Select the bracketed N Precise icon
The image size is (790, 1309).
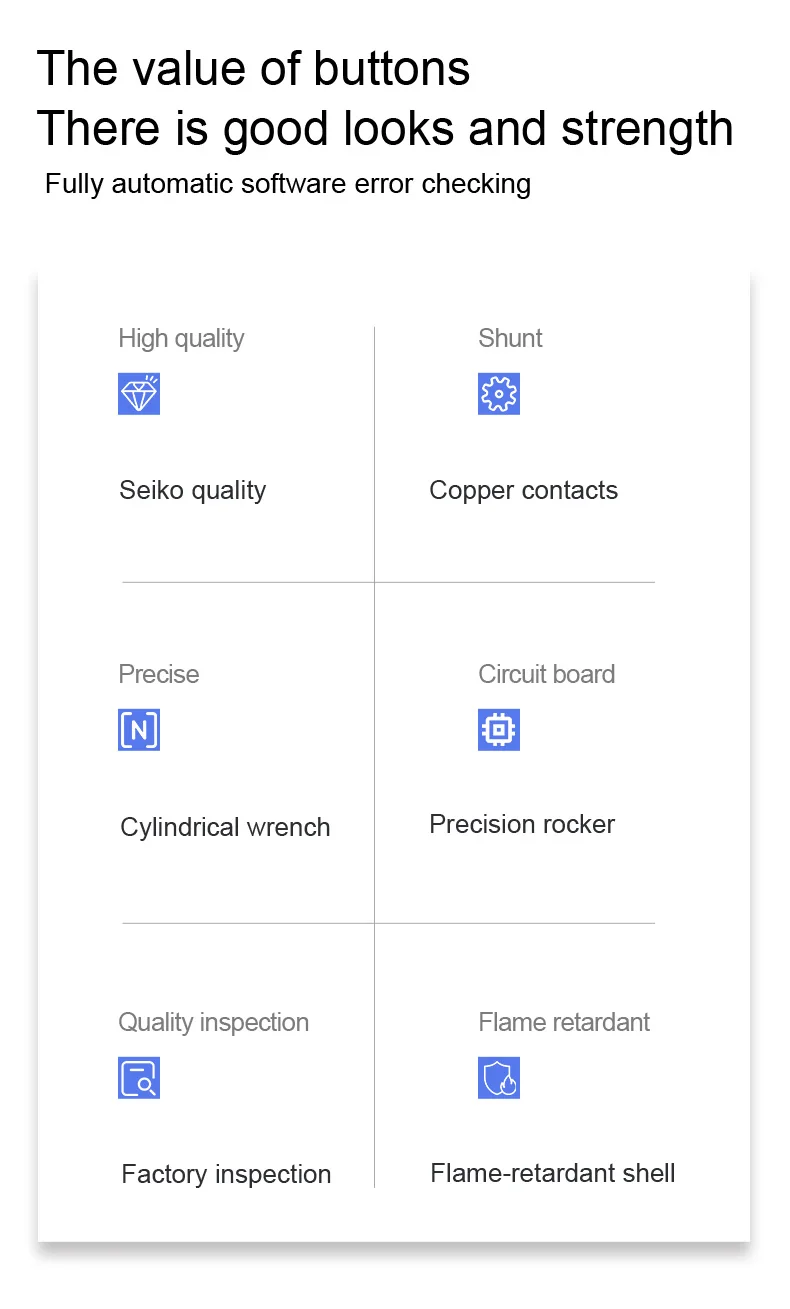[139, 730]
